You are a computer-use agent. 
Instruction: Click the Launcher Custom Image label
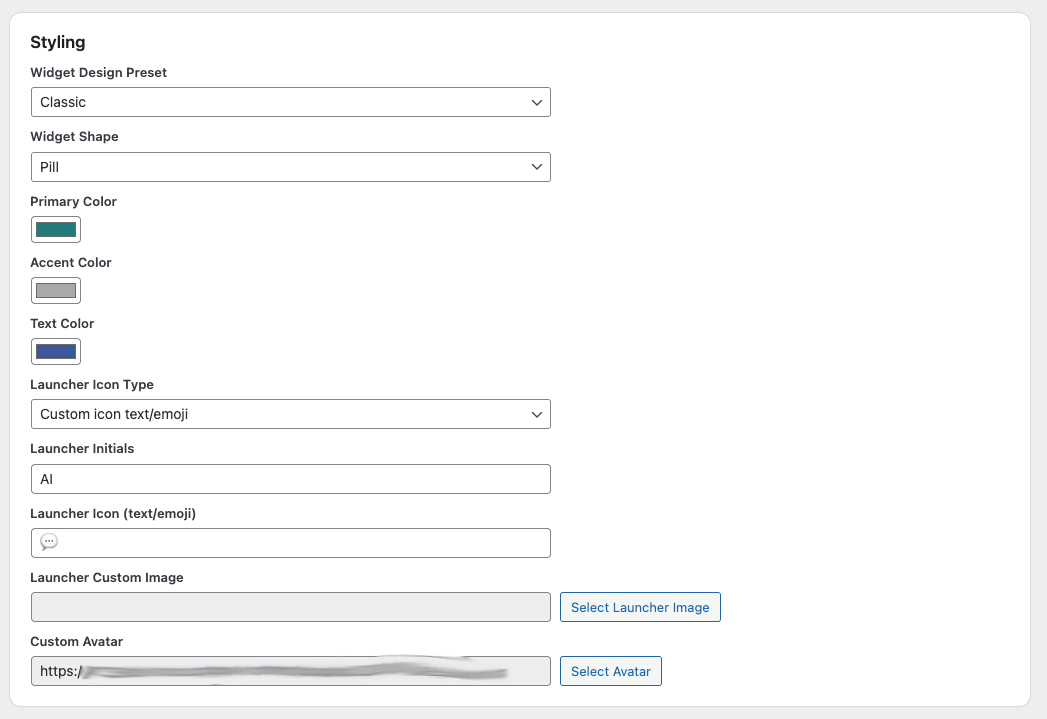(107, 577)
